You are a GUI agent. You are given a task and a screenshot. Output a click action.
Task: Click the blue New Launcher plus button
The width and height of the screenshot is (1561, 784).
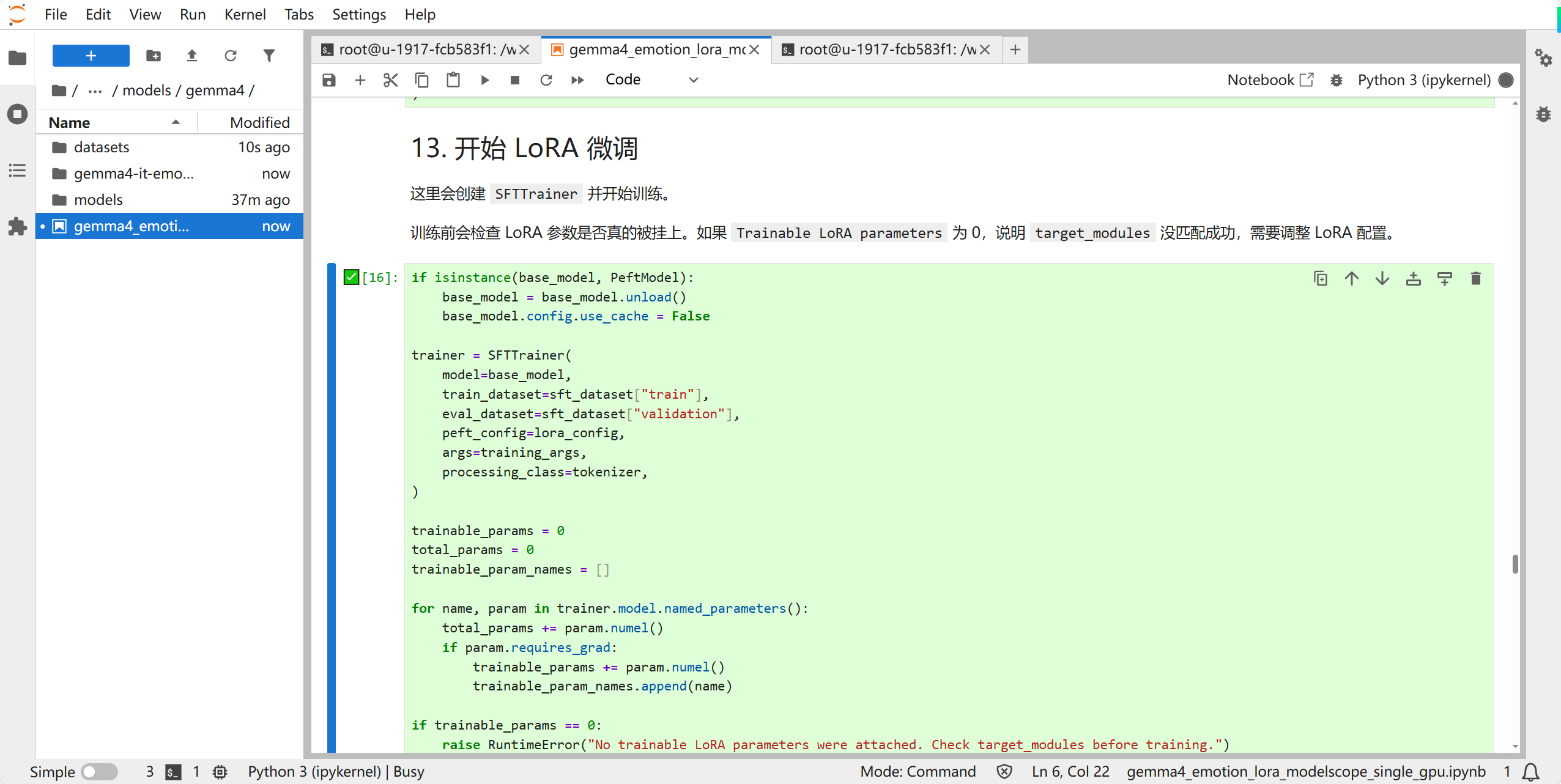(x=91, y=56)
